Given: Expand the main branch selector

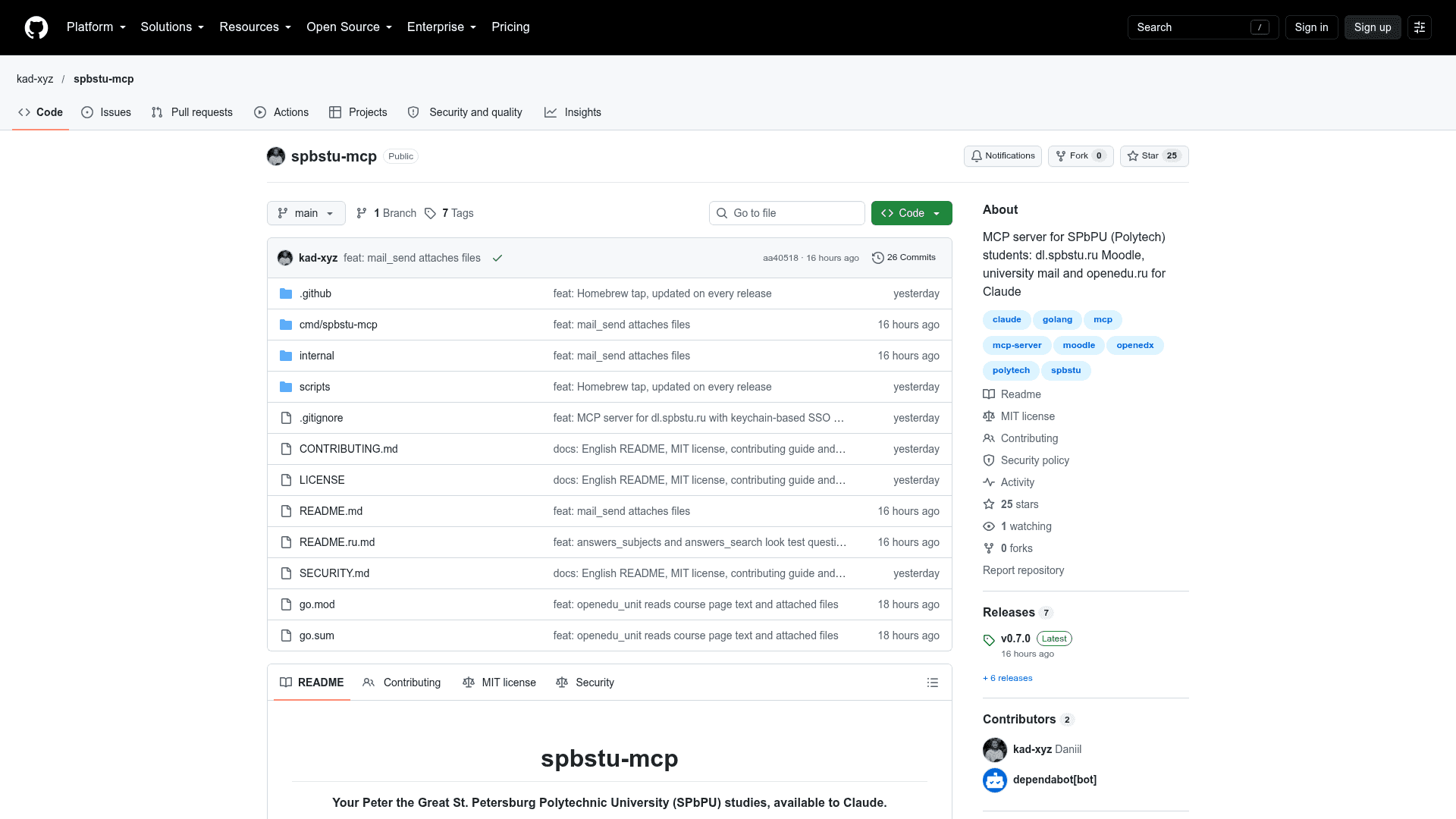Looking at the screenshot, I should (x=306, y=213).
